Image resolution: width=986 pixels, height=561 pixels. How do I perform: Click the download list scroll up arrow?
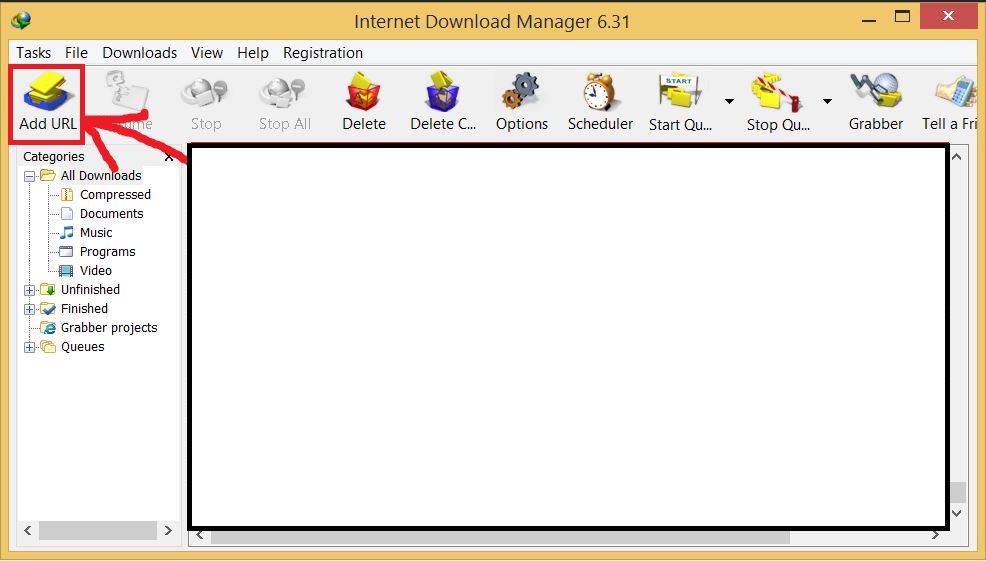[957, 156]
